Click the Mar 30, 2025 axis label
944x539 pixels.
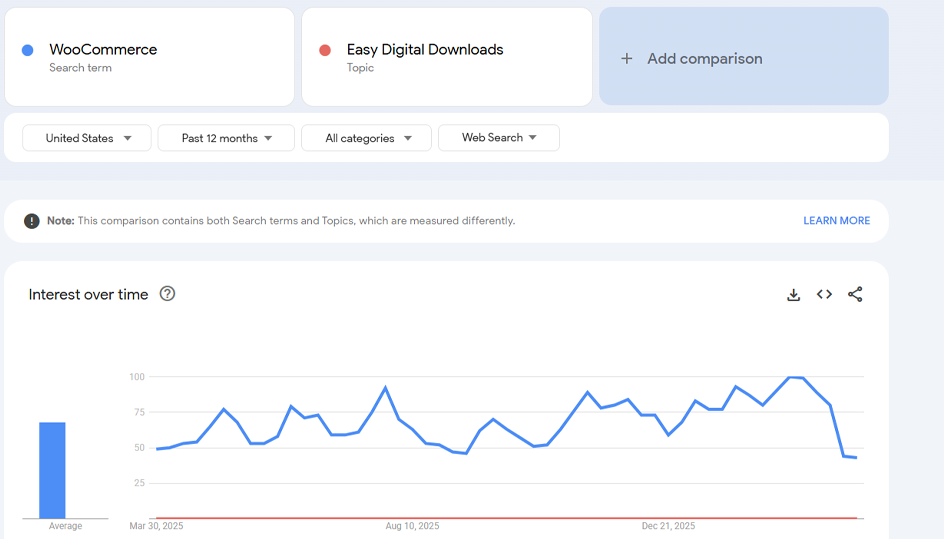pos(157,526)
